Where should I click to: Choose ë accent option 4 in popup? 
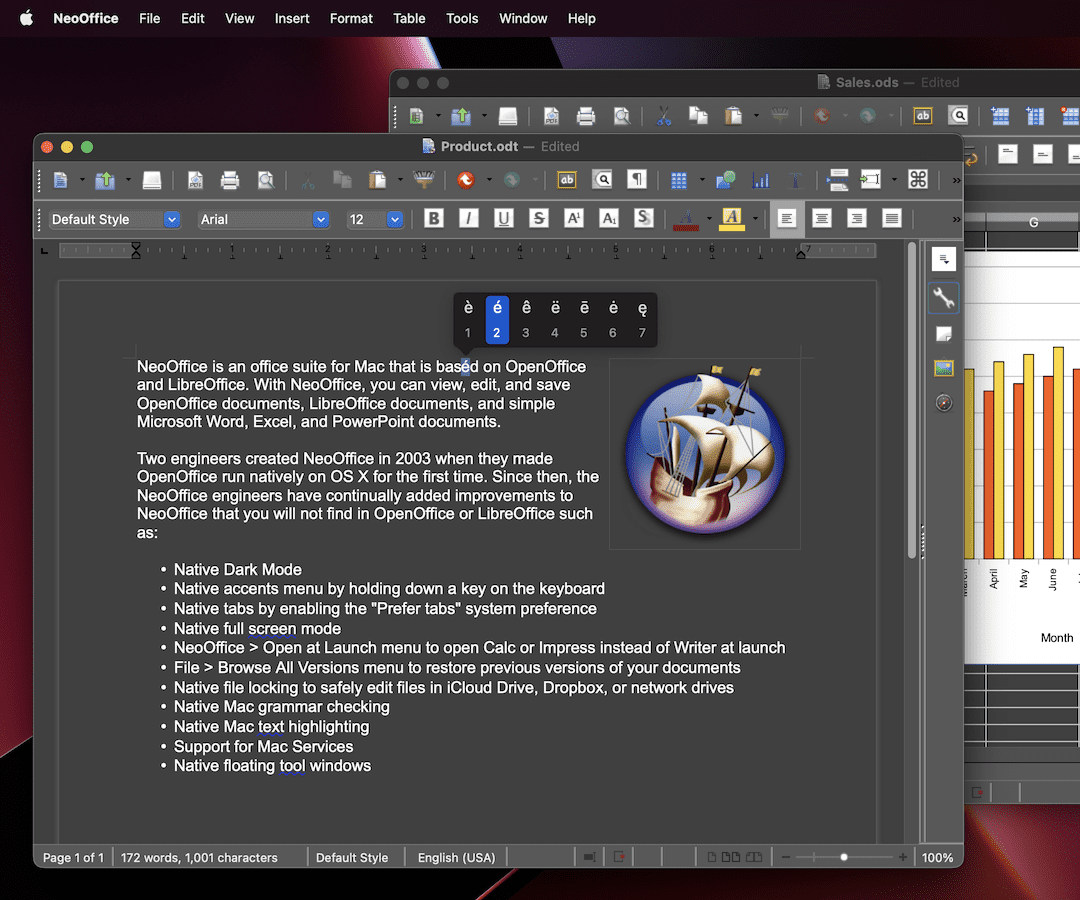tap(555, 320)
